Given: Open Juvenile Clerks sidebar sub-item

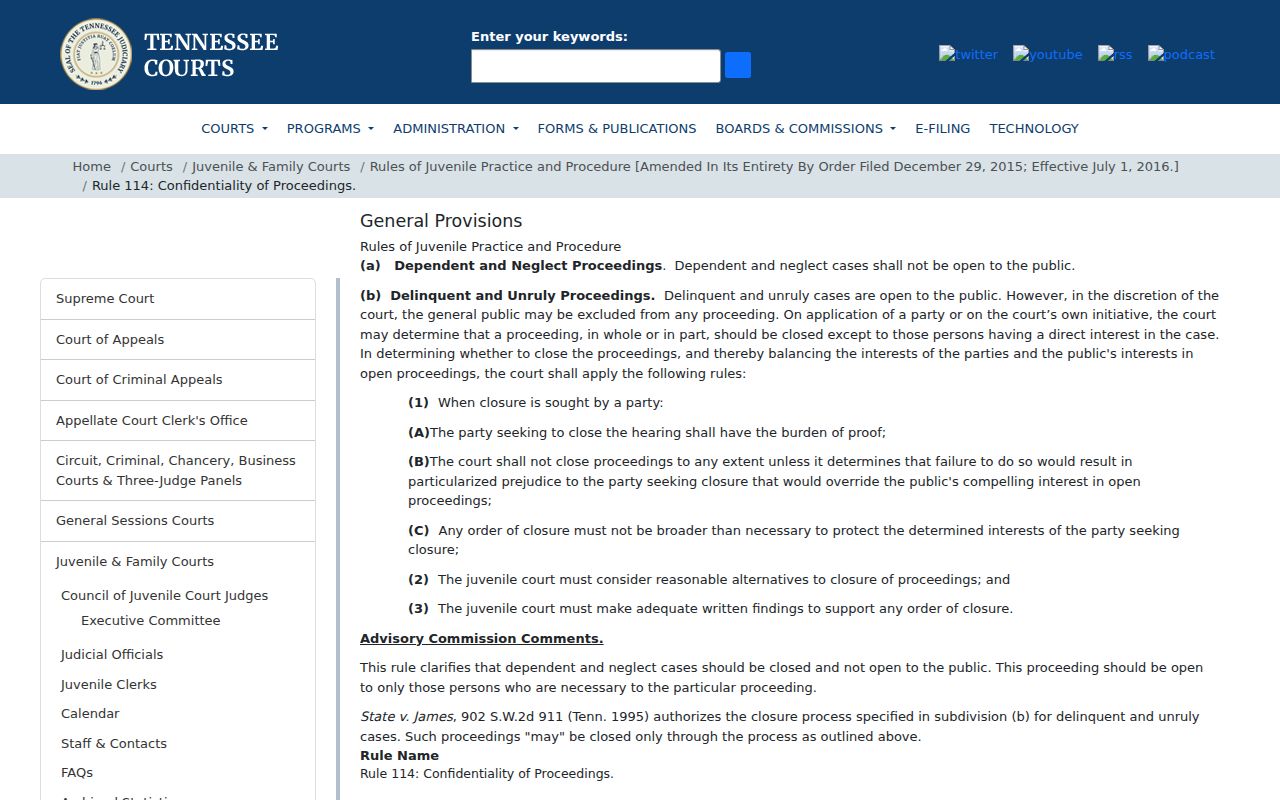Looking at the screenshot, I should click(109, 685).
